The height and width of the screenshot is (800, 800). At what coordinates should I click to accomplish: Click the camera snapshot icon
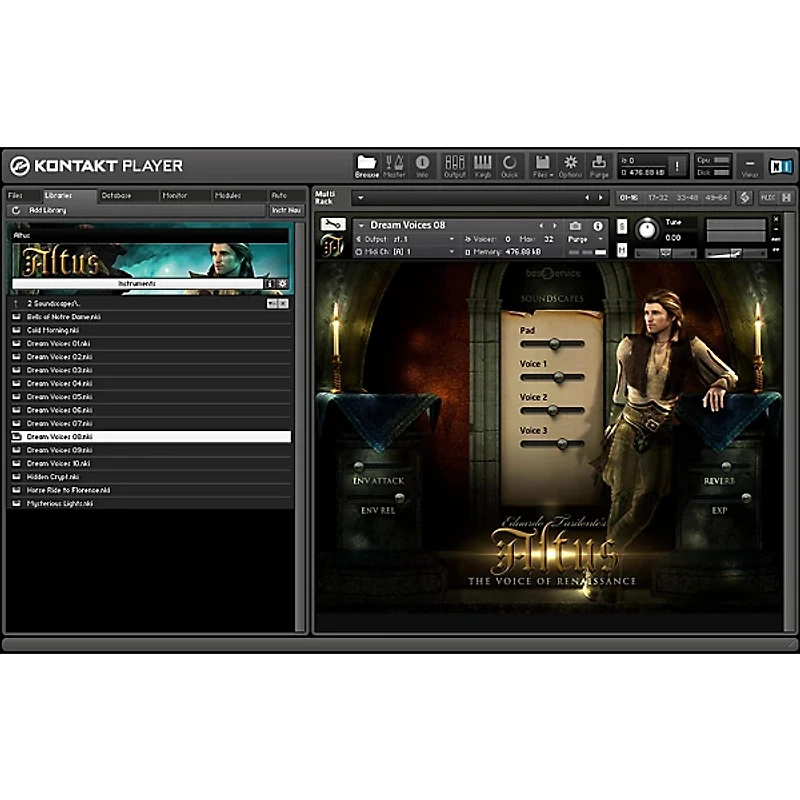click(x=575, y=226)
